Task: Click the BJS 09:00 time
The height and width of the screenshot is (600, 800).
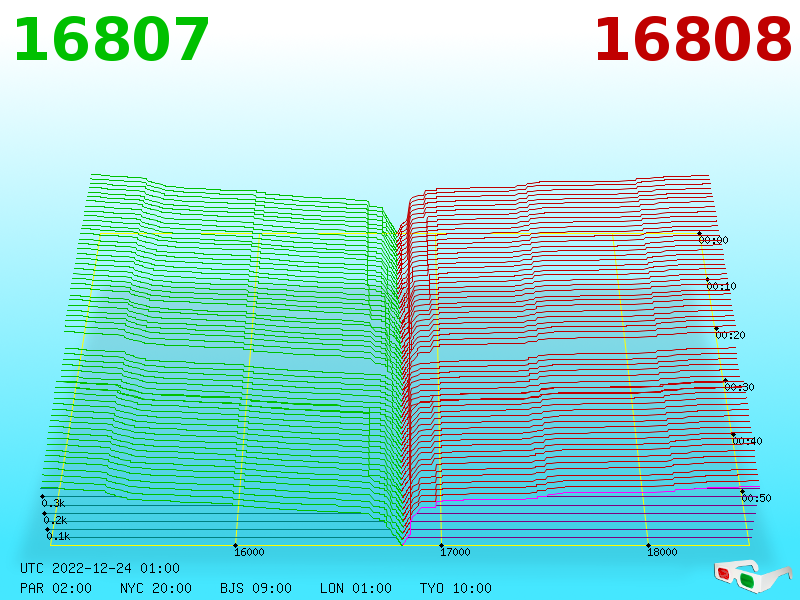Action: tap(256, 588)
